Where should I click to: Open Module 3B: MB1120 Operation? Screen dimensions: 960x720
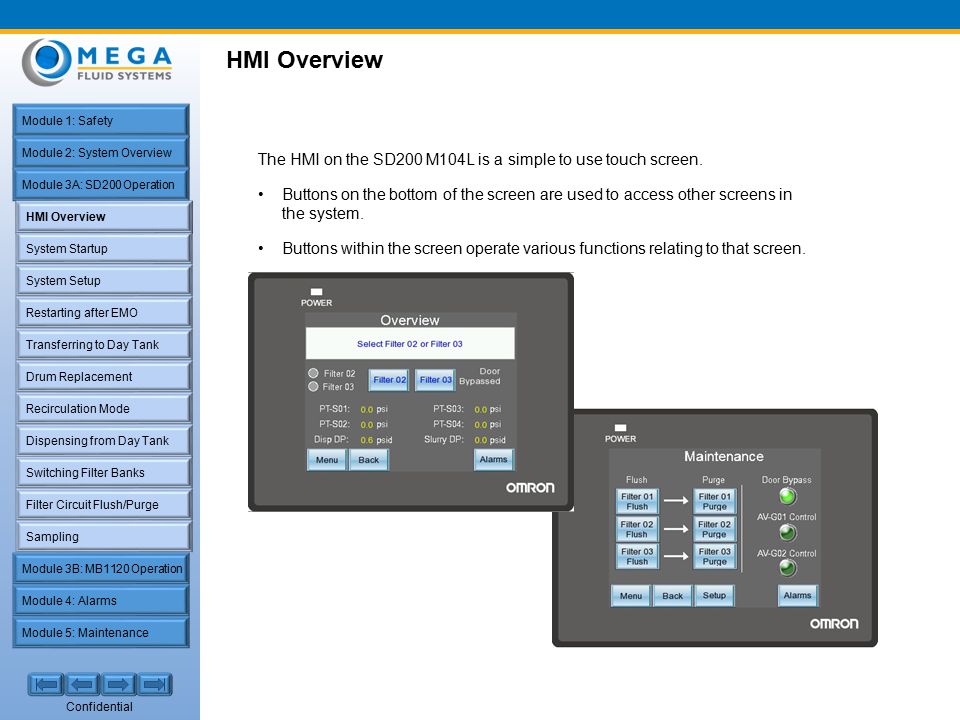(x=100, y=568)
